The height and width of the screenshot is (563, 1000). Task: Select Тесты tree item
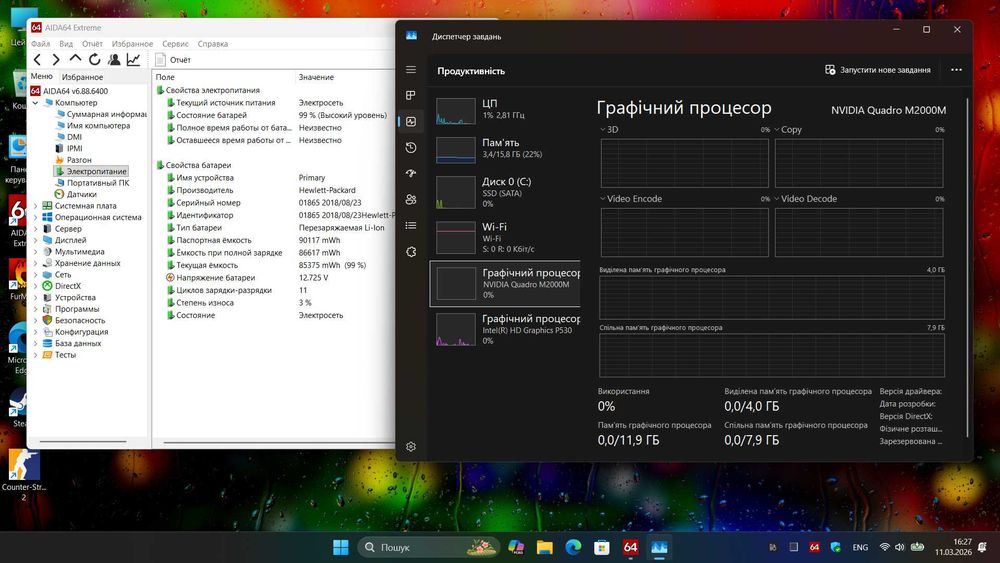[59, 355]
